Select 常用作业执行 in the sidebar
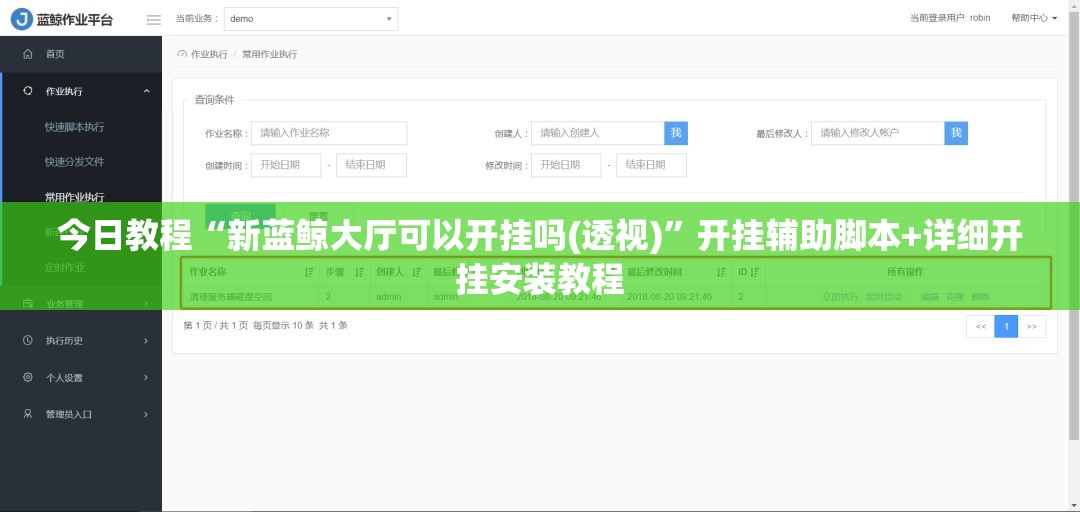Screen dimensions: 1080x512 74,197
